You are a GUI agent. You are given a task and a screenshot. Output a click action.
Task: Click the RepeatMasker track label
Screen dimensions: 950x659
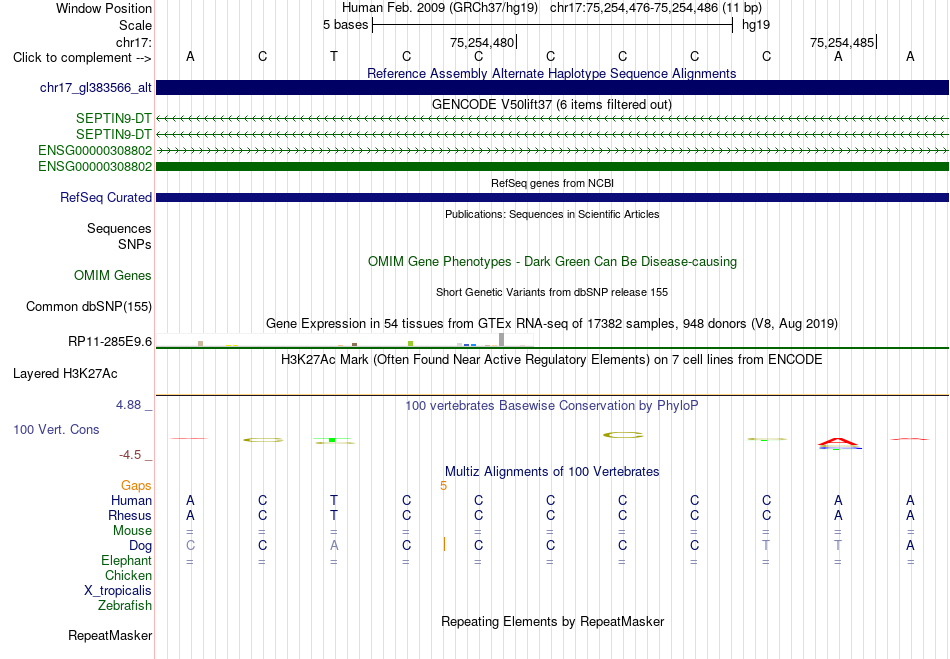[x=110, y=635]
